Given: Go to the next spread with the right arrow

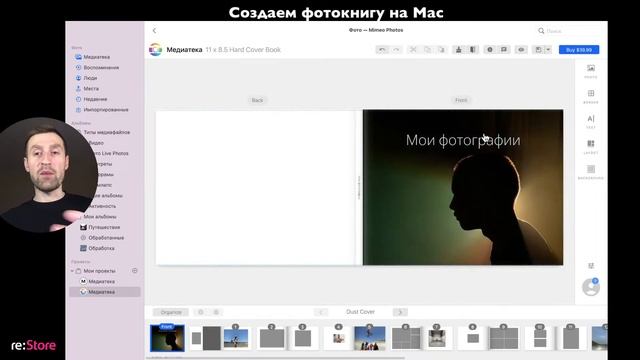Looking at the screenshot, I should (x=400, y=312).
